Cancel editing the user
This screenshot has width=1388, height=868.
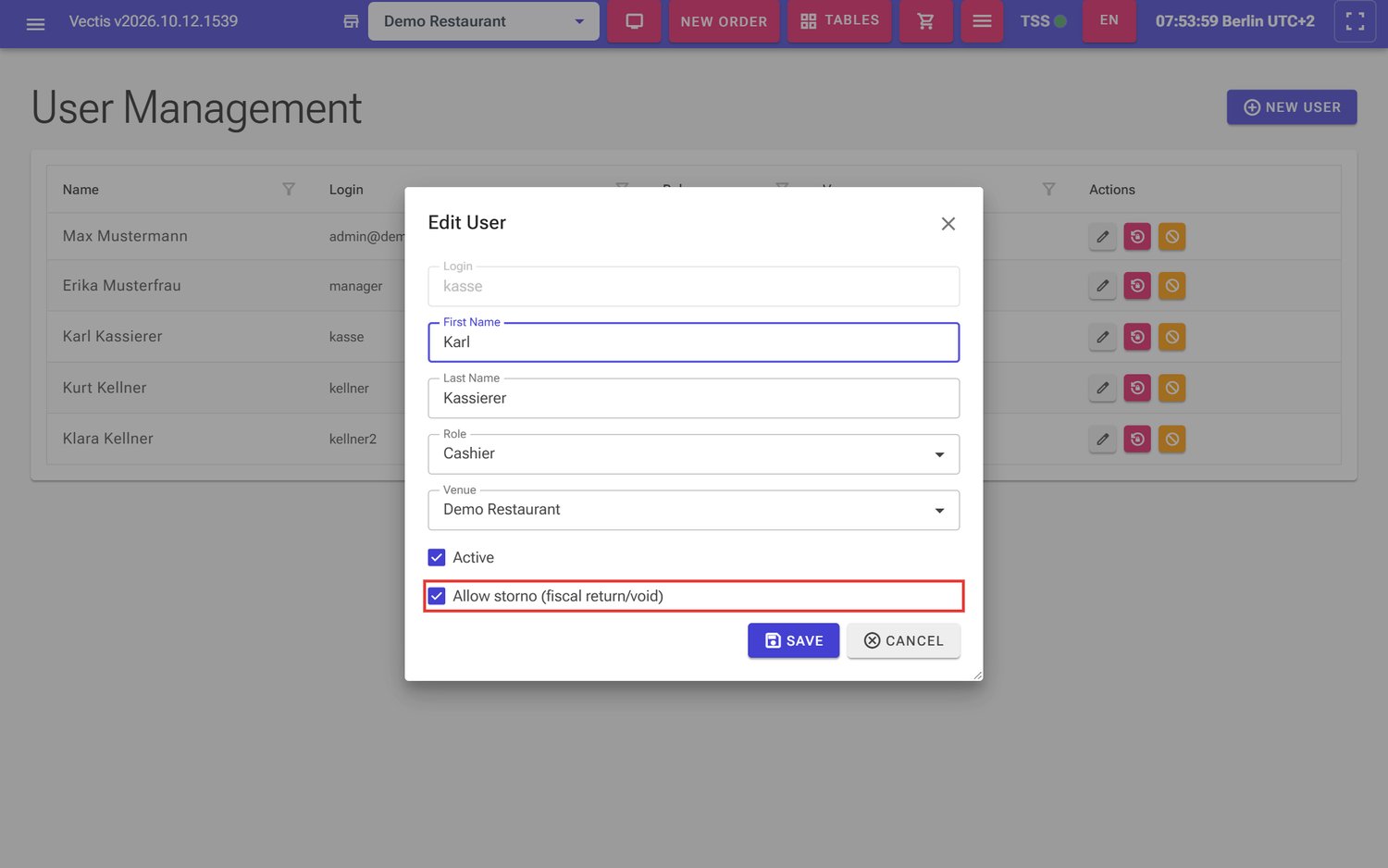coord(903,640)
